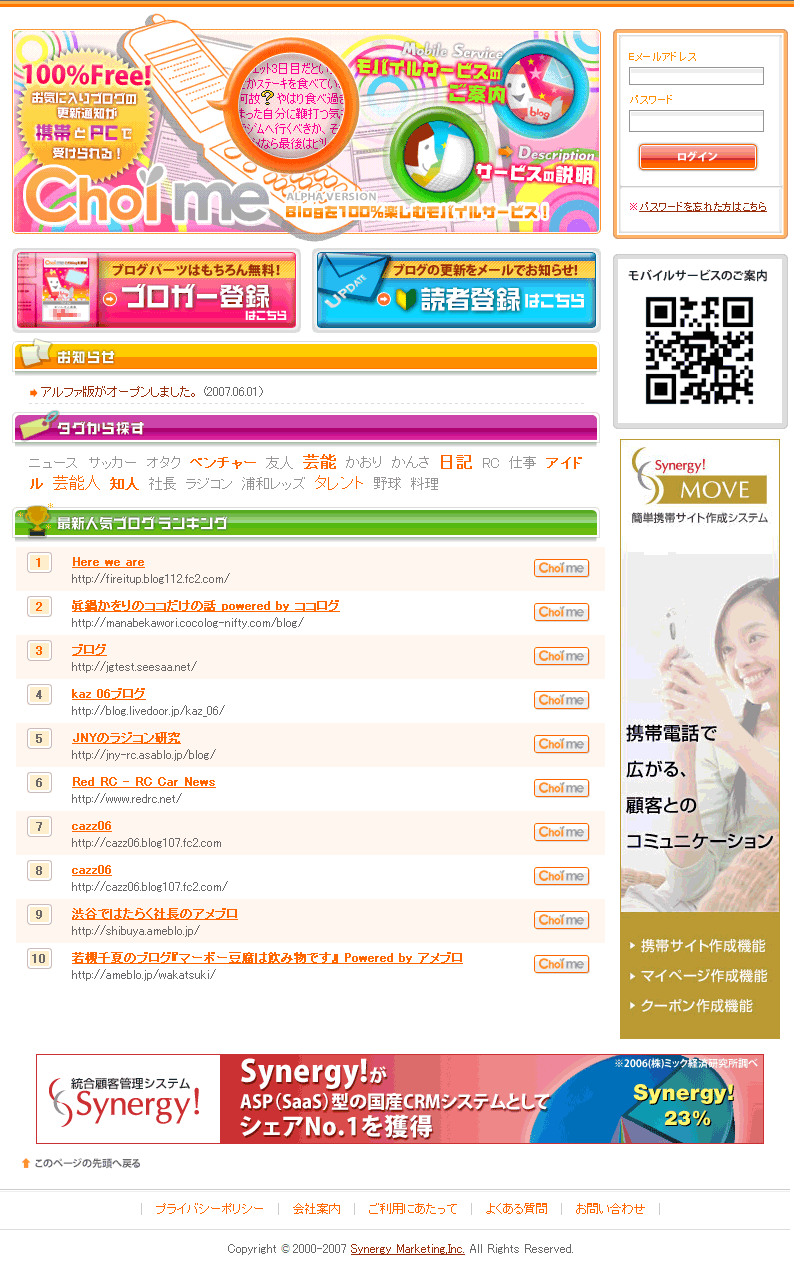The height and width of the screenshot is (1269, 794).
Task: Click the note icon on お知らせ header
Action: click(x=35, y=353)
